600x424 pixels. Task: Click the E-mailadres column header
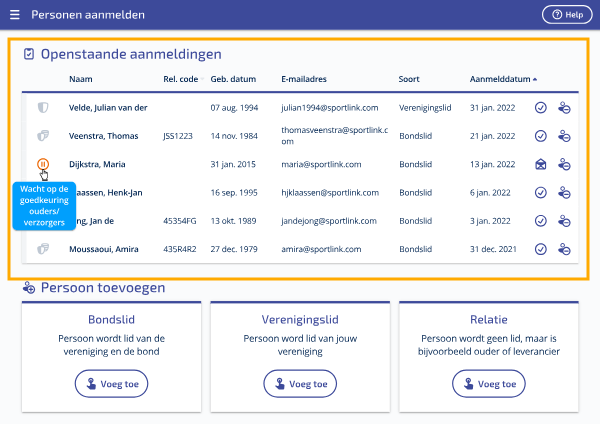pyautogui.click(x=304, y=79)
